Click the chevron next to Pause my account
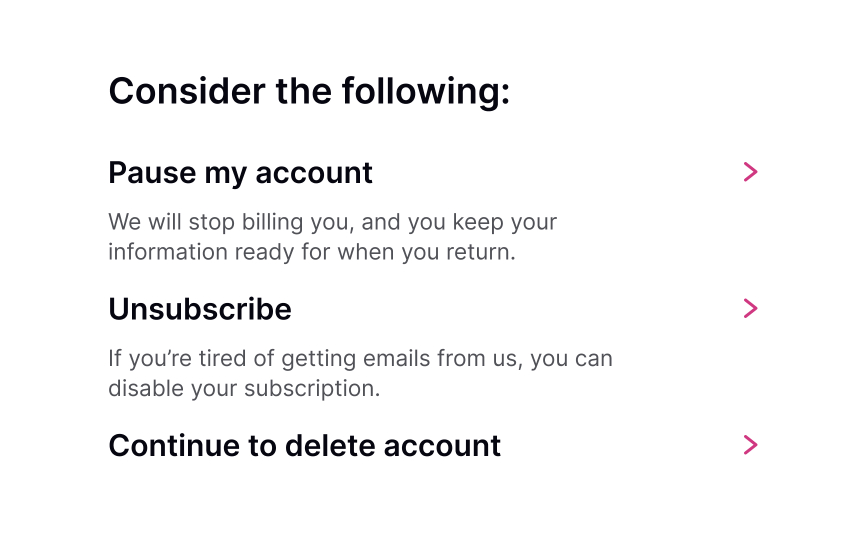864x540 pixels. (751, 172)
